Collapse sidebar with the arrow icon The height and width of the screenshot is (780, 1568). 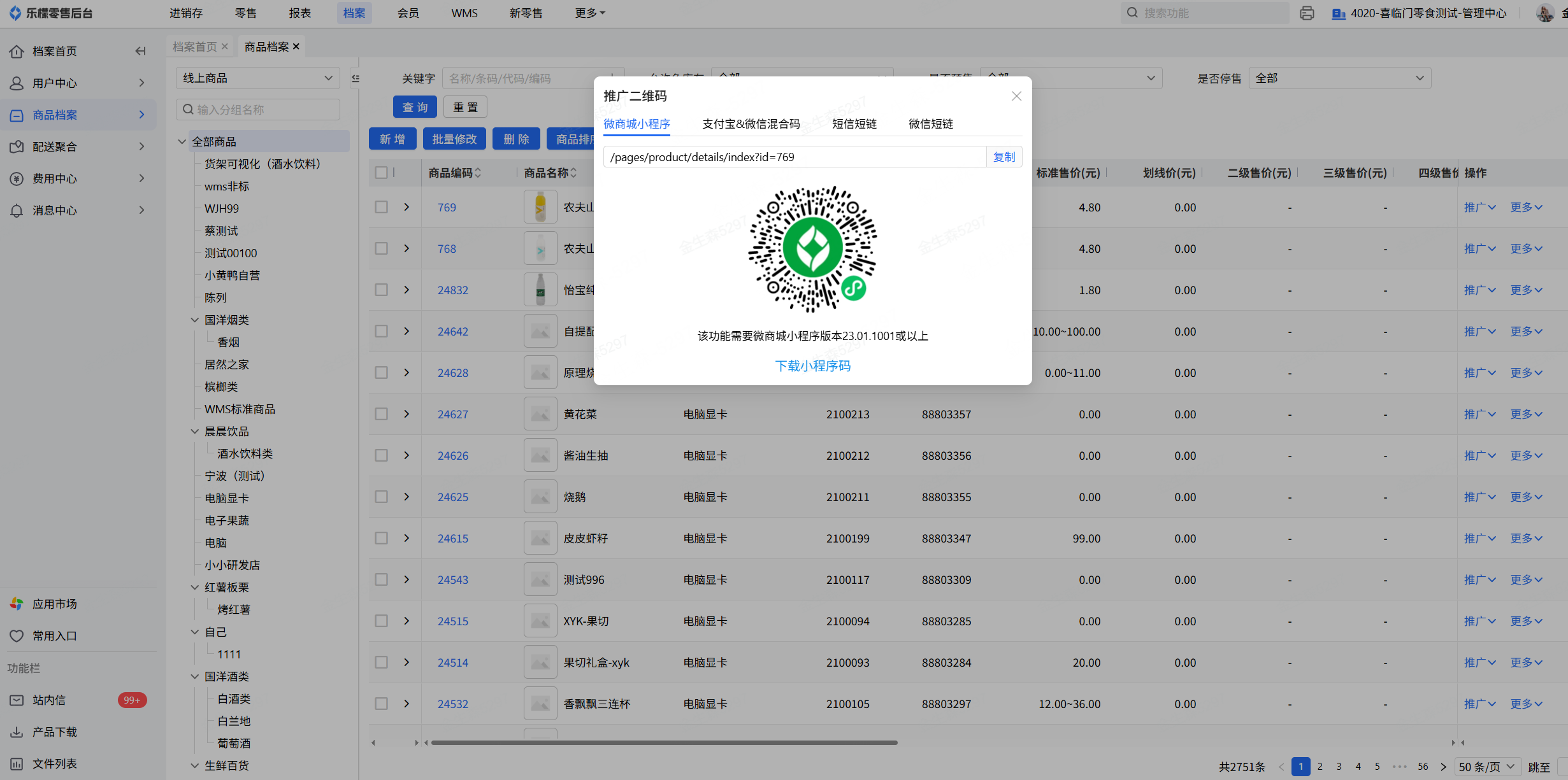pos(140,51)
